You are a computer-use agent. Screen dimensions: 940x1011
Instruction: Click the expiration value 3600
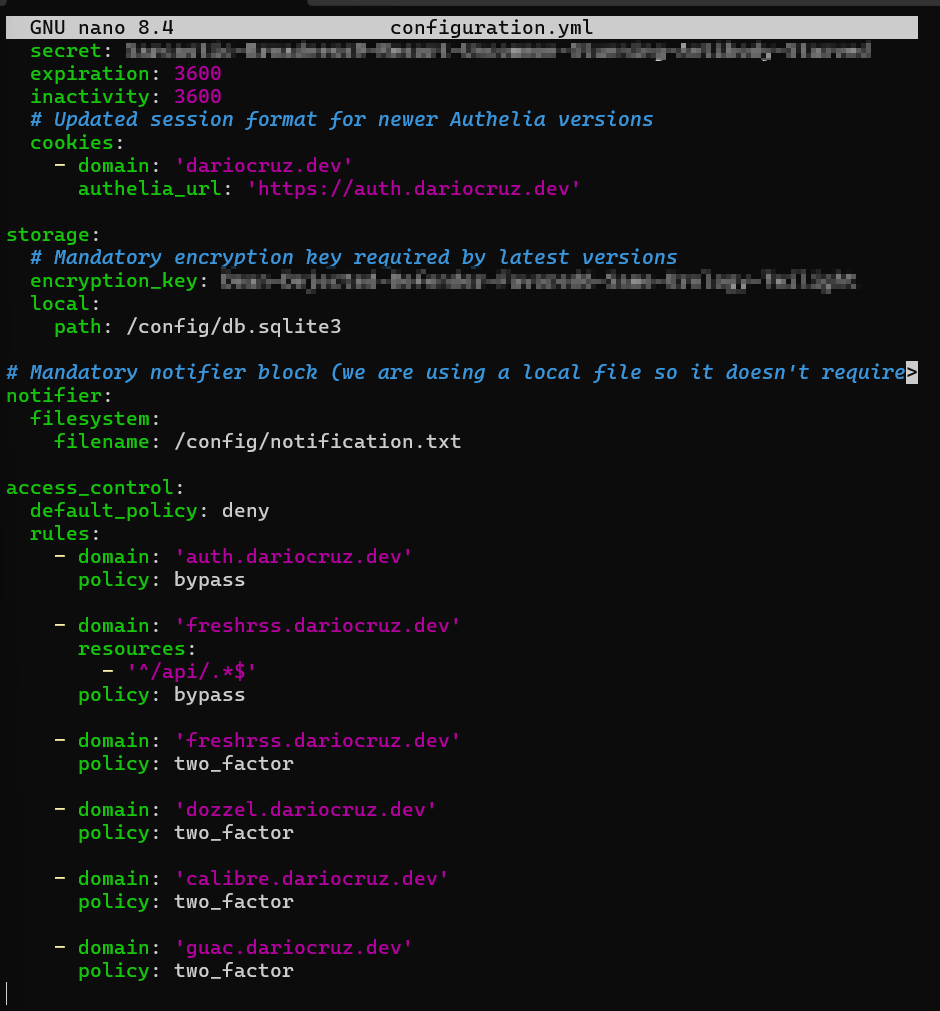[198, 74]
